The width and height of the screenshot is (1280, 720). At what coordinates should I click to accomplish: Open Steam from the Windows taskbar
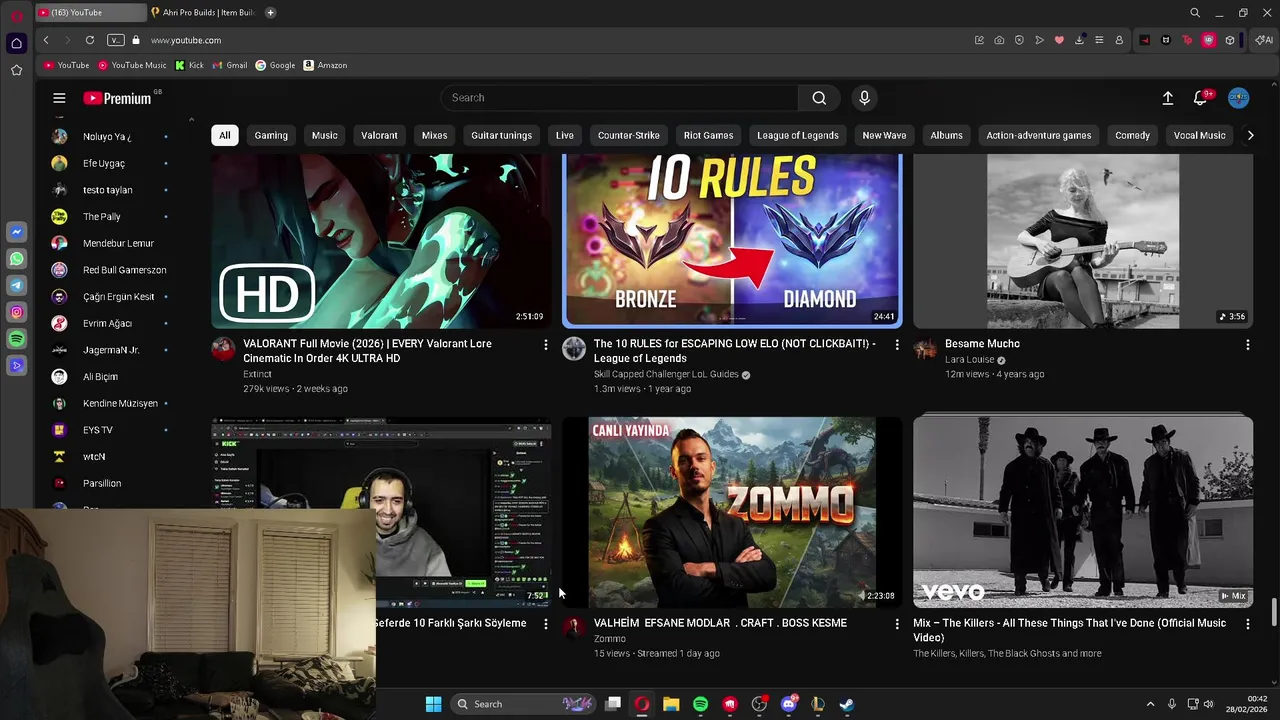click(846, 704)
